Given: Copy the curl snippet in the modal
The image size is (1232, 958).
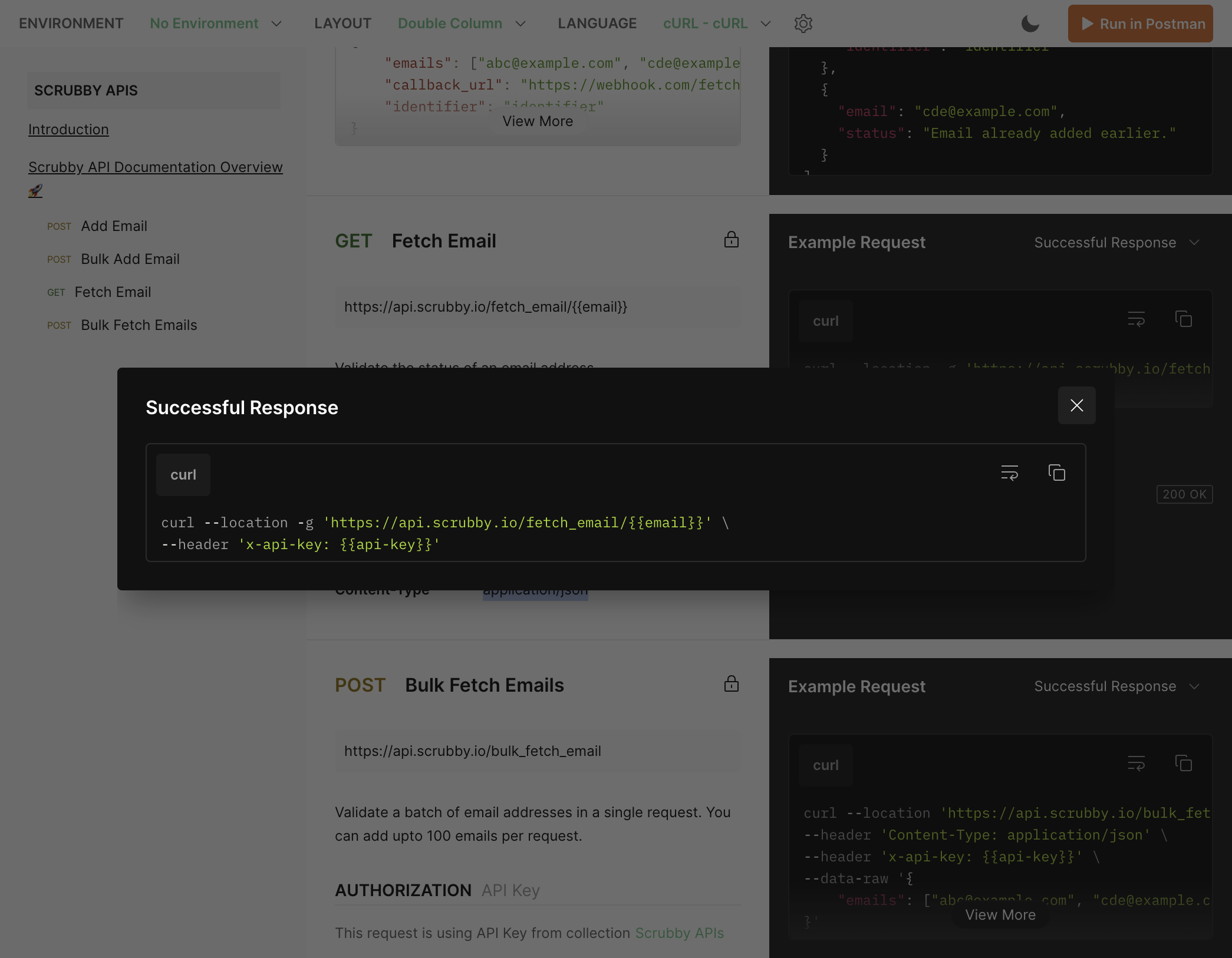Looking at the screenshot, I should click(1056, 473).
